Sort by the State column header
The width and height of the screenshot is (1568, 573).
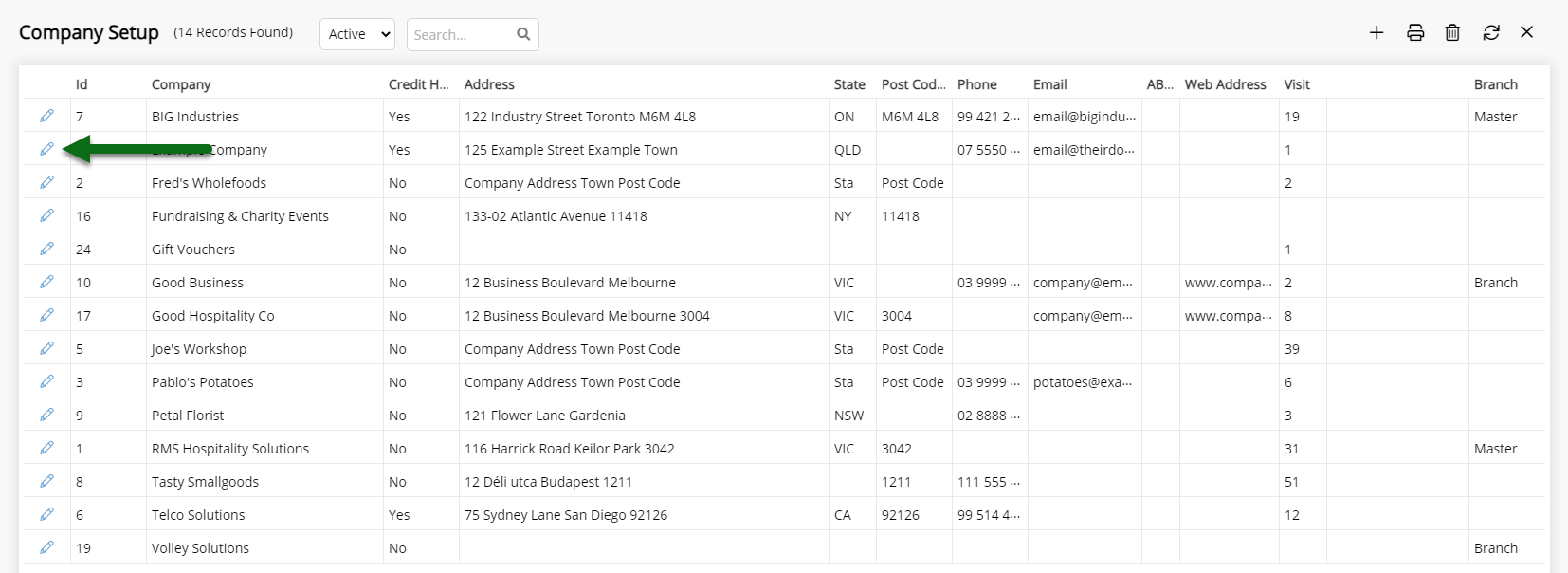coord(849,84)
